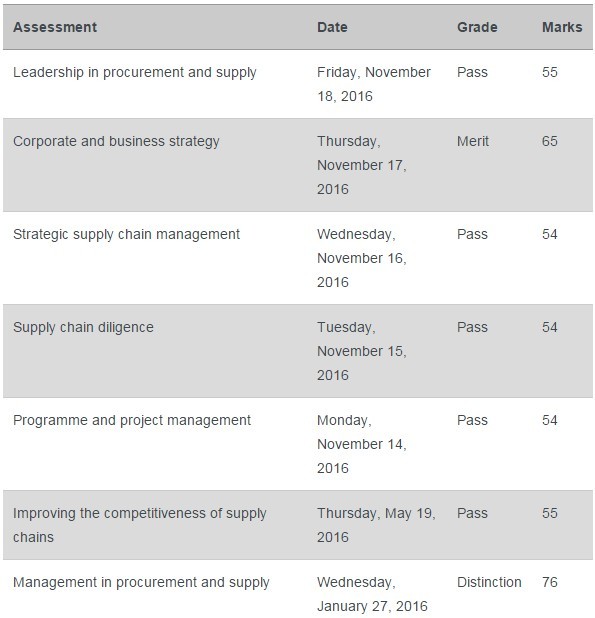Click the Friday, November 18, 2016 date
Viewport: 595px width, 618px height.
coord(374,84)
